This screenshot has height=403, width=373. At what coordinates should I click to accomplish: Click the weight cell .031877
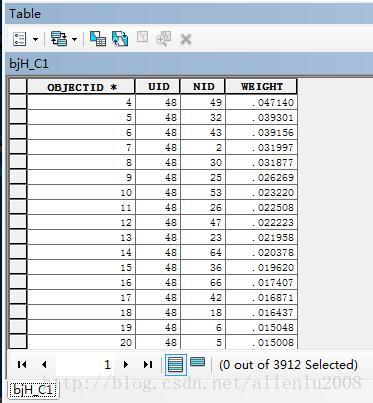[x=261, y=162]
